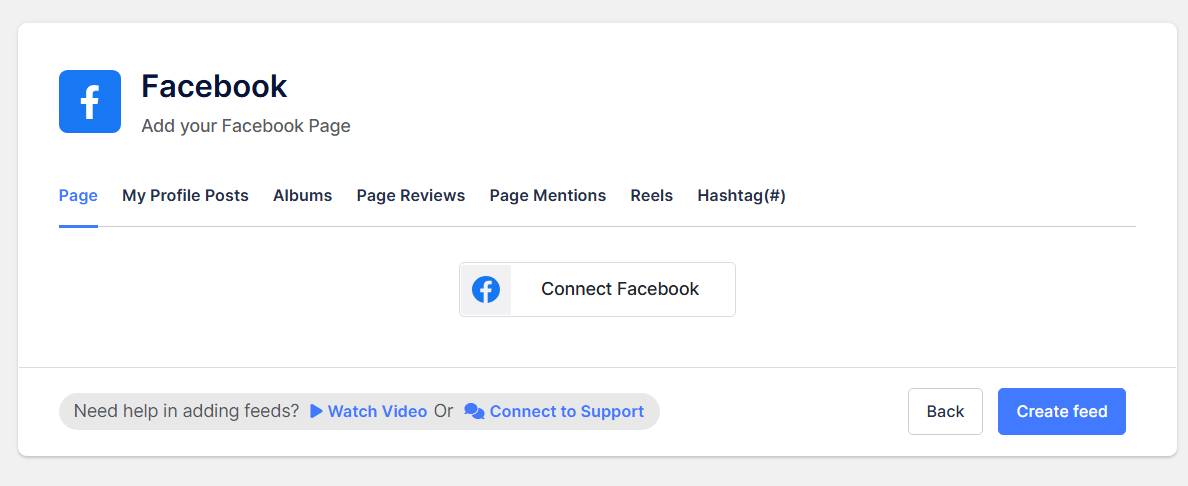
Task: Open the Albums tab
Action: click(302, 196)
